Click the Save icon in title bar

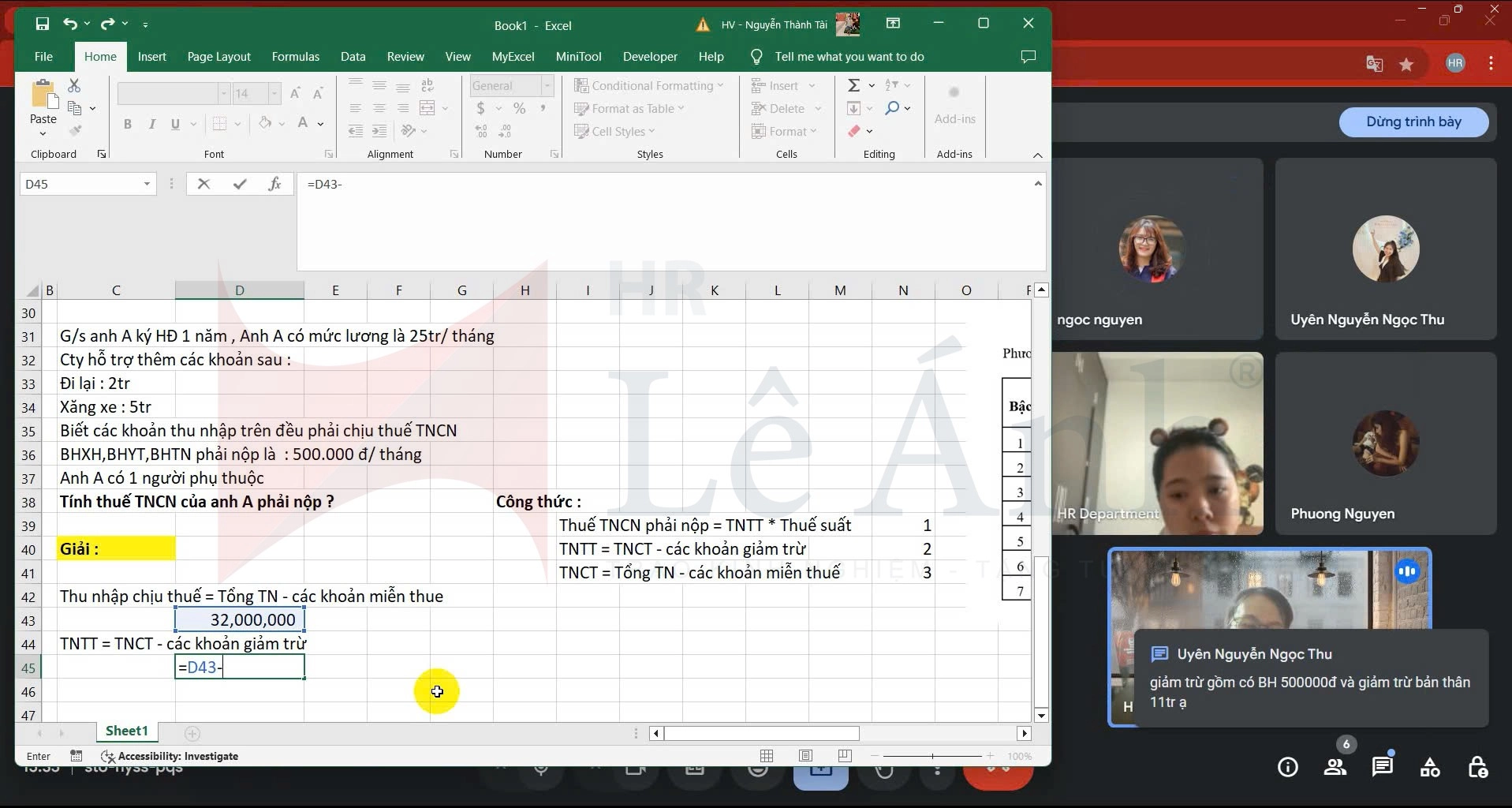point(43,24)
